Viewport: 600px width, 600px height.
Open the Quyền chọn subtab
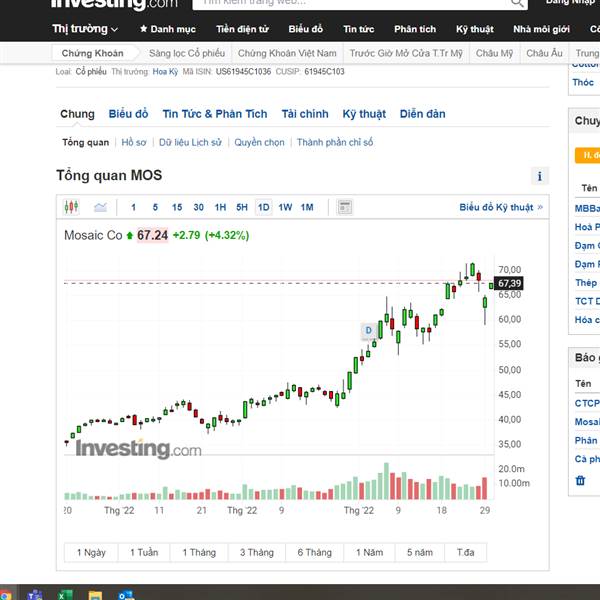pos(259,142)
